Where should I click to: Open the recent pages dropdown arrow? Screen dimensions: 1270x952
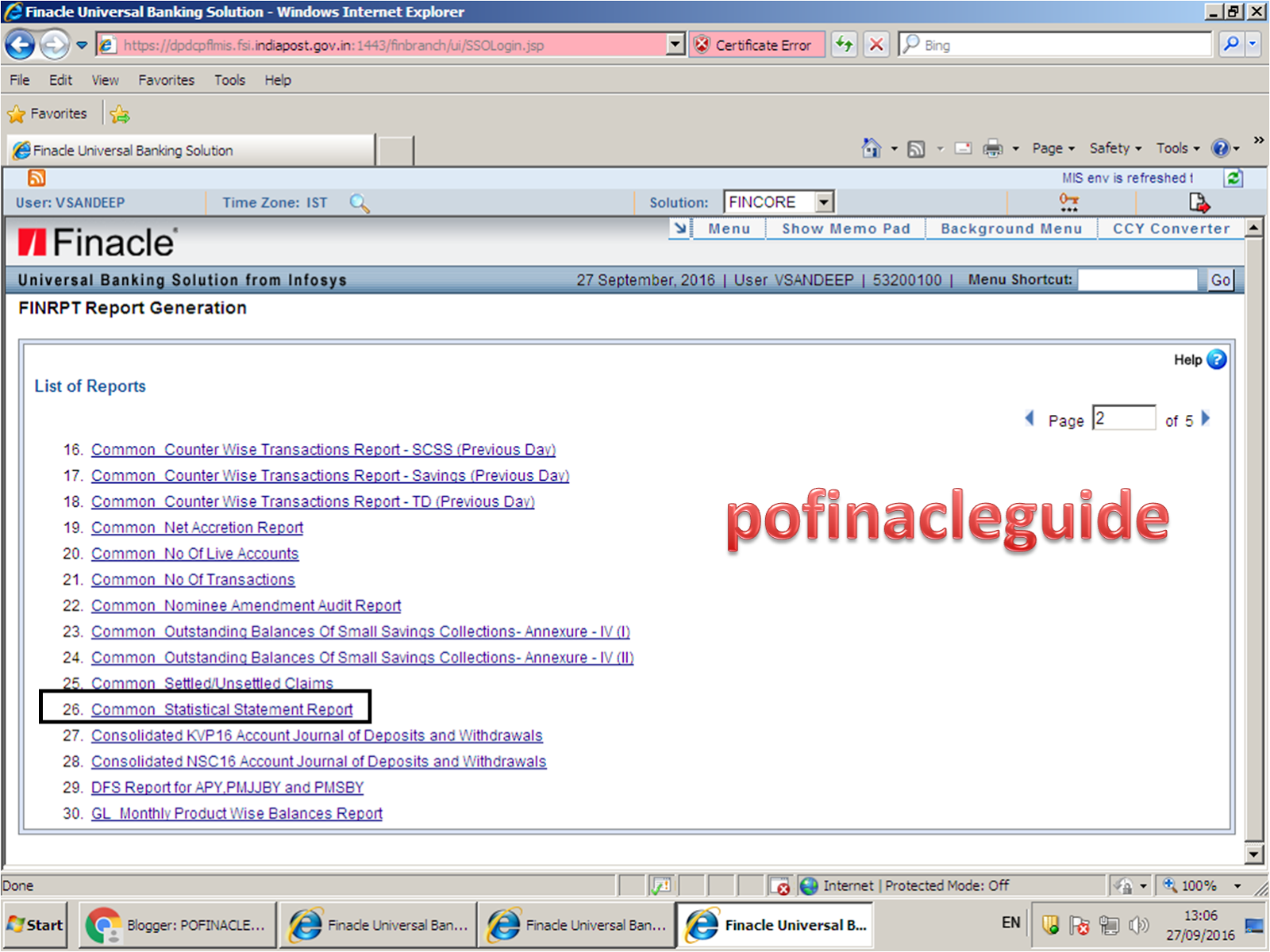coord(82,45)
